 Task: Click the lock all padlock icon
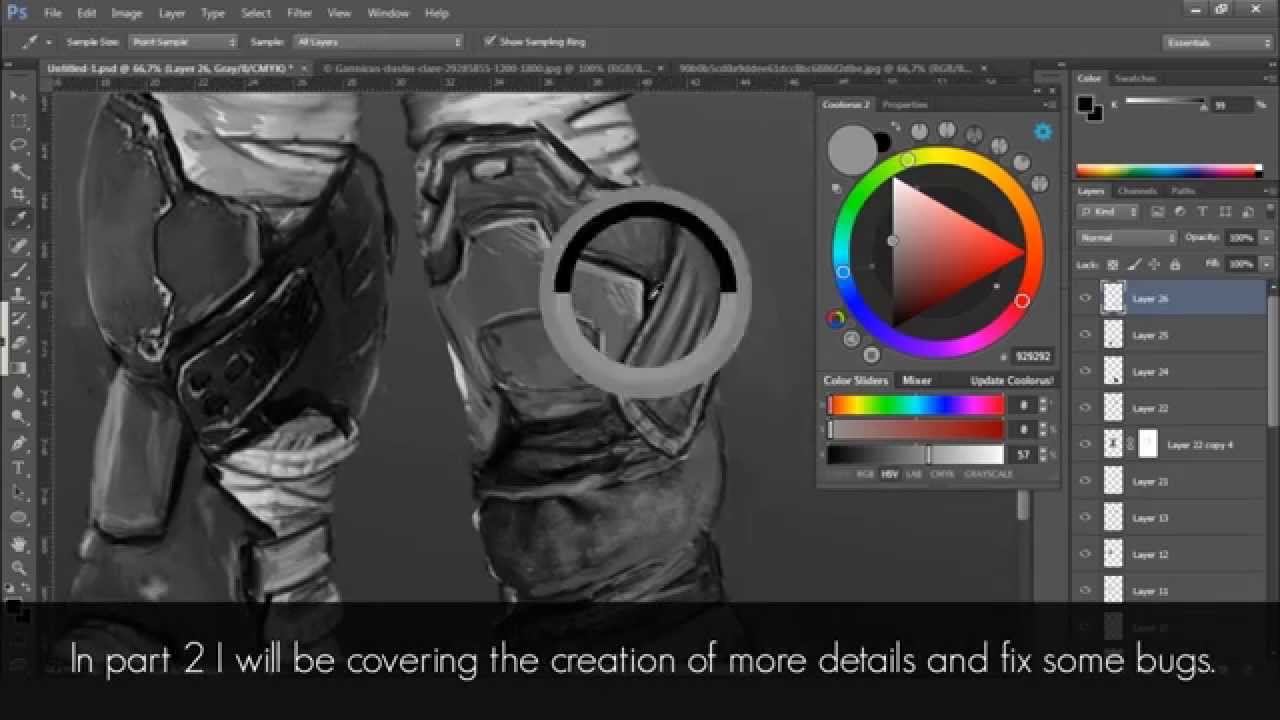click(1175, 265)
